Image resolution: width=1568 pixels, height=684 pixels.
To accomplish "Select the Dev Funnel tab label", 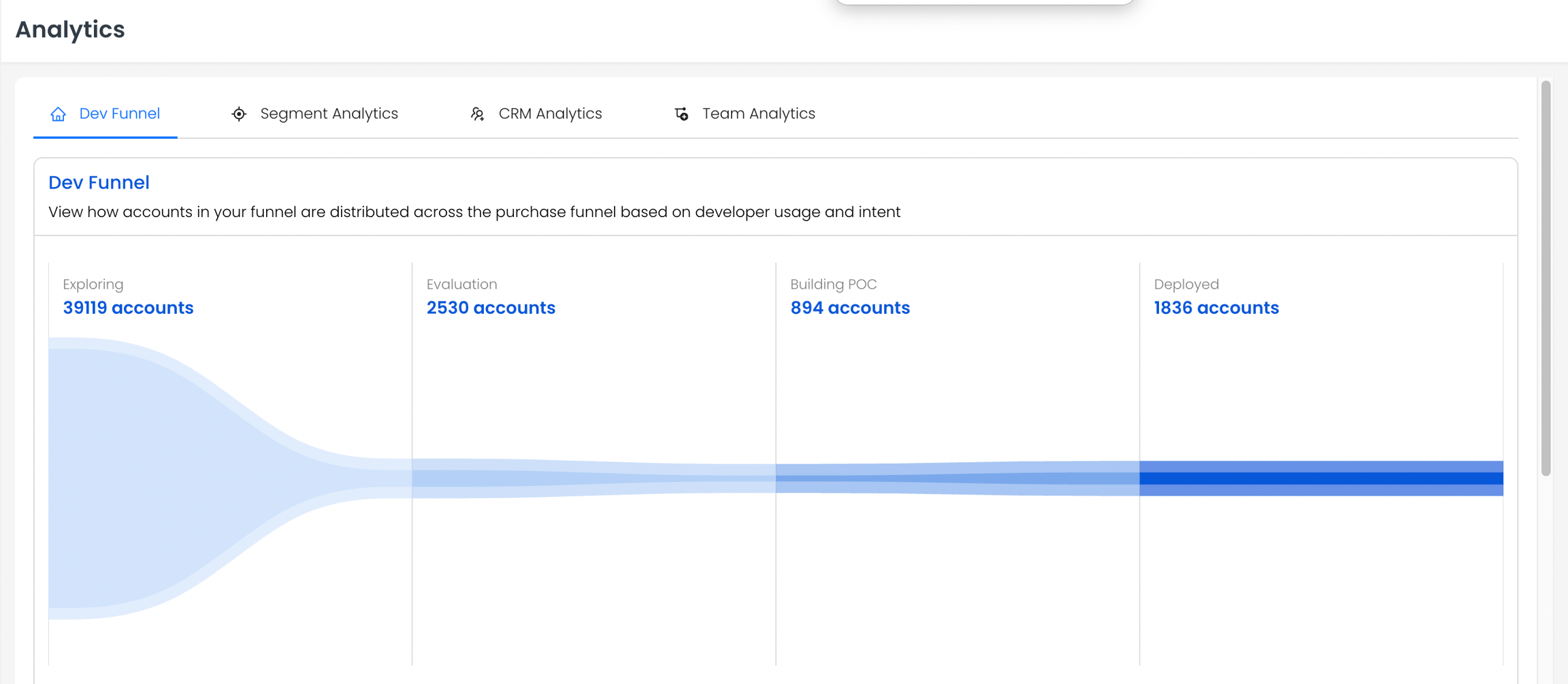I will [x=119, y=114].
